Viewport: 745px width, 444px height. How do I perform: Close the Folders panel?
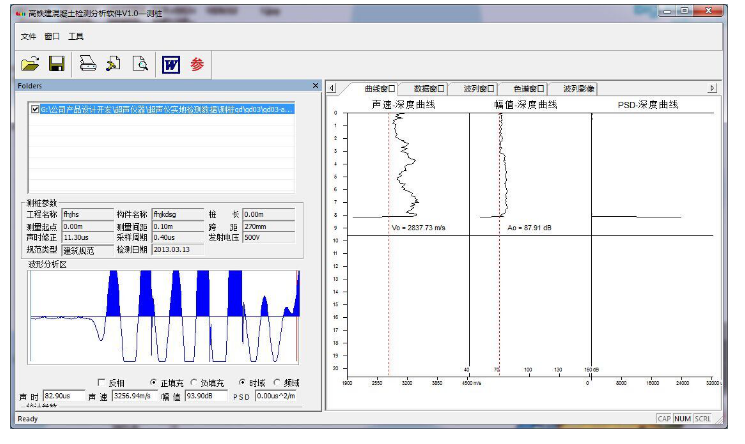click(x=316, y=86)
